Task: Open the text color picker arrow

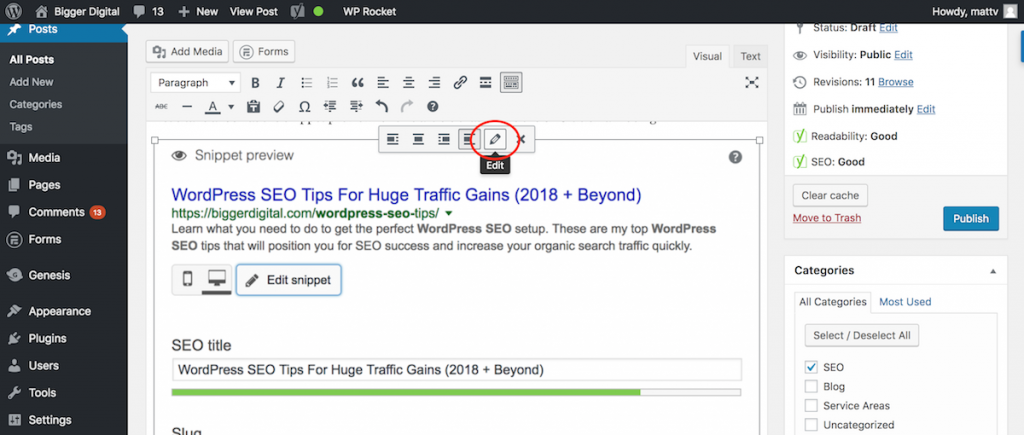Action: coord(231,106)
